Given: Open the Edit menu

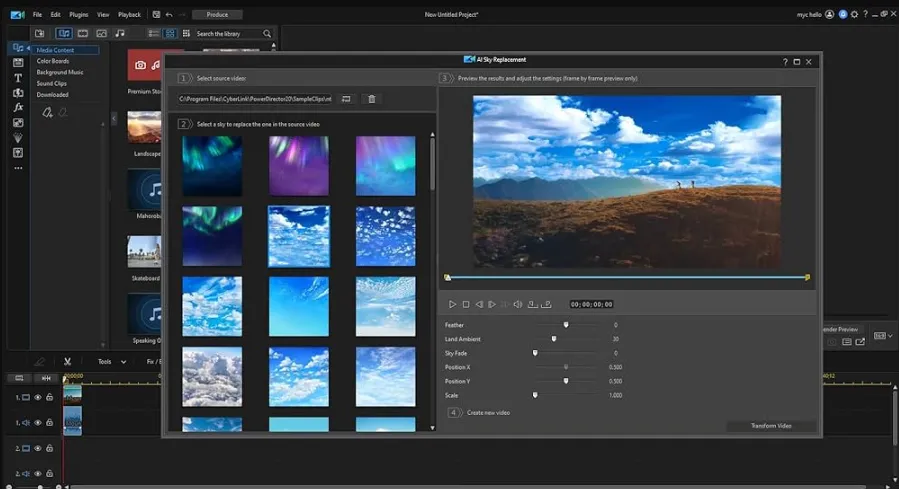Looking at the screenshot, I should [55, 15].
